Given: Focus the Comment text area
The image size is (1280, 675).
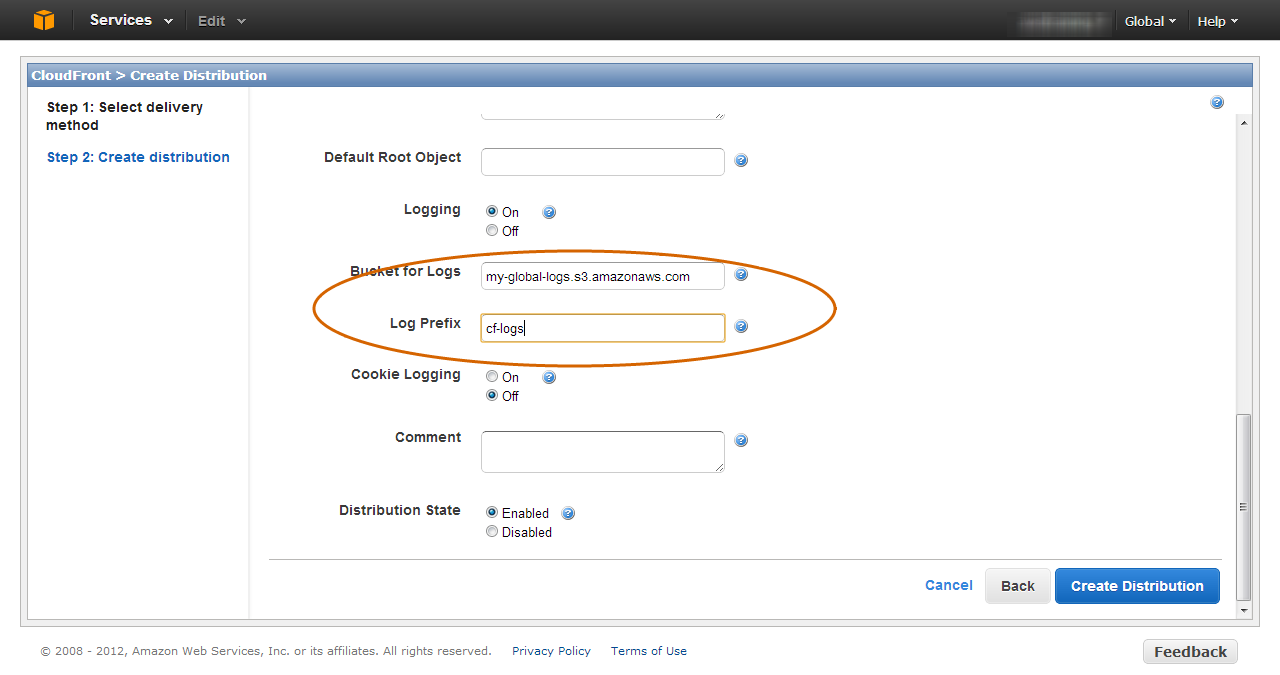Looking at the screenshot, I should (x=603, y=452).
